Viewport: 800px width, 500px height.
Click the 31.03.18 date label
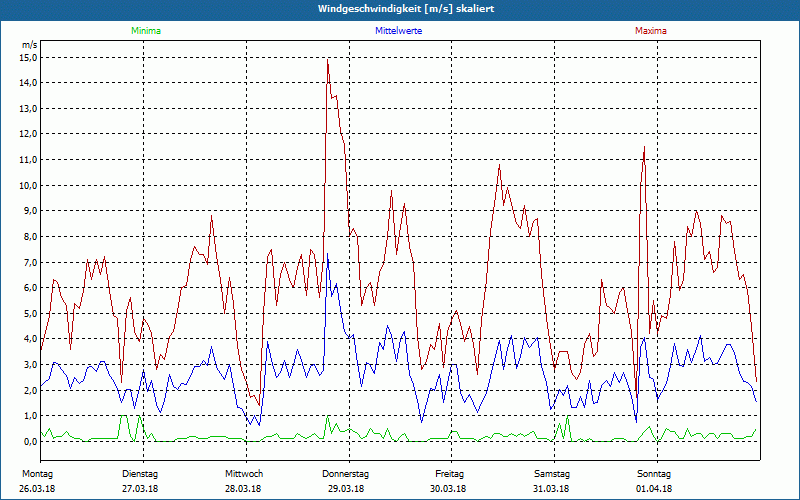tap(551, 489)
